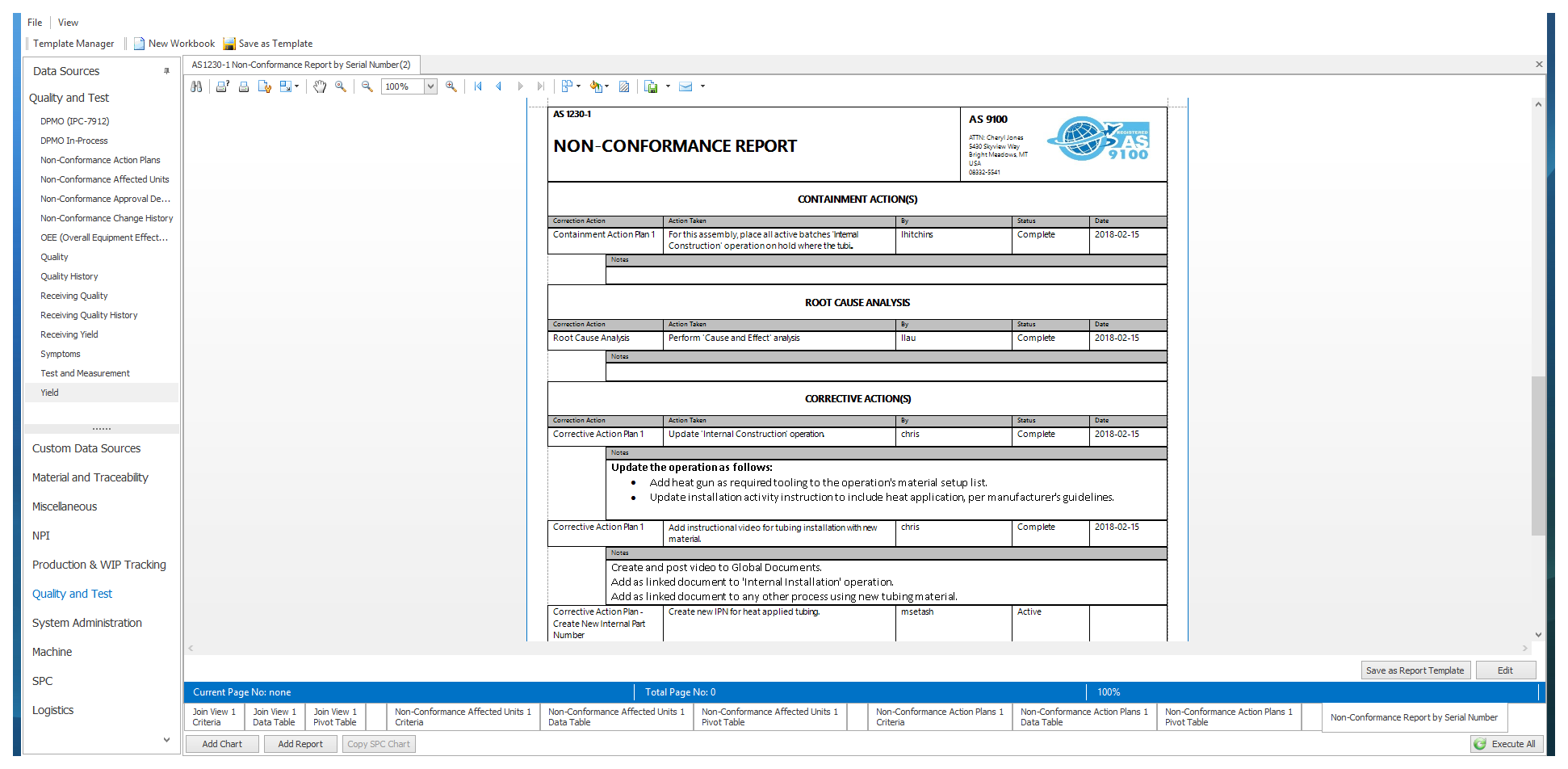
Task: Expand the background color dropdown arrow
Action: [x=607, y=86]
